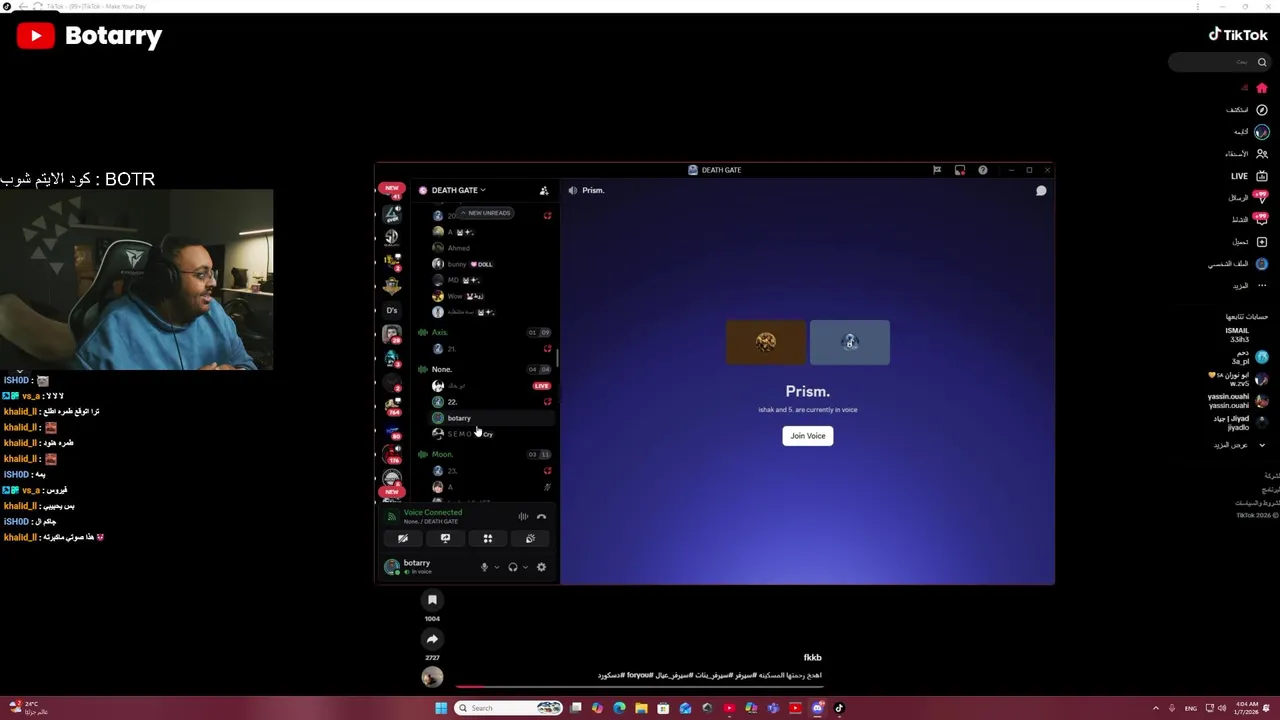Open noise suppression waveform icon
The height and width of the screenshot is (720, 1280).
(523, 517)
